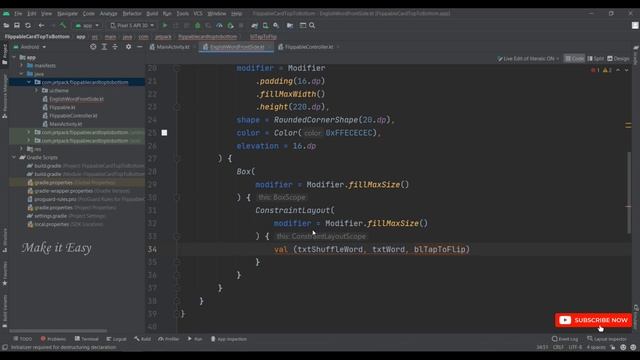Open the Android project view dropdown
Viewport: 640px width, 360px height.
coord(29,47)
